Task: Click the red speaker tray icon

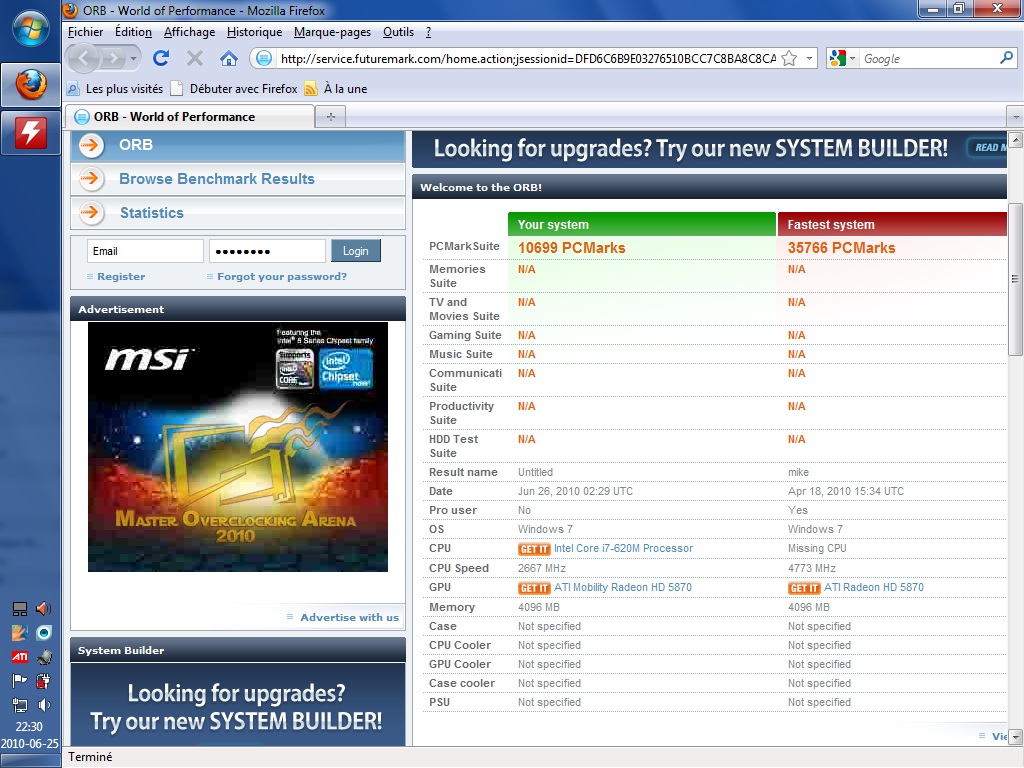Action: pyautogui.click(x=44, y=609)
